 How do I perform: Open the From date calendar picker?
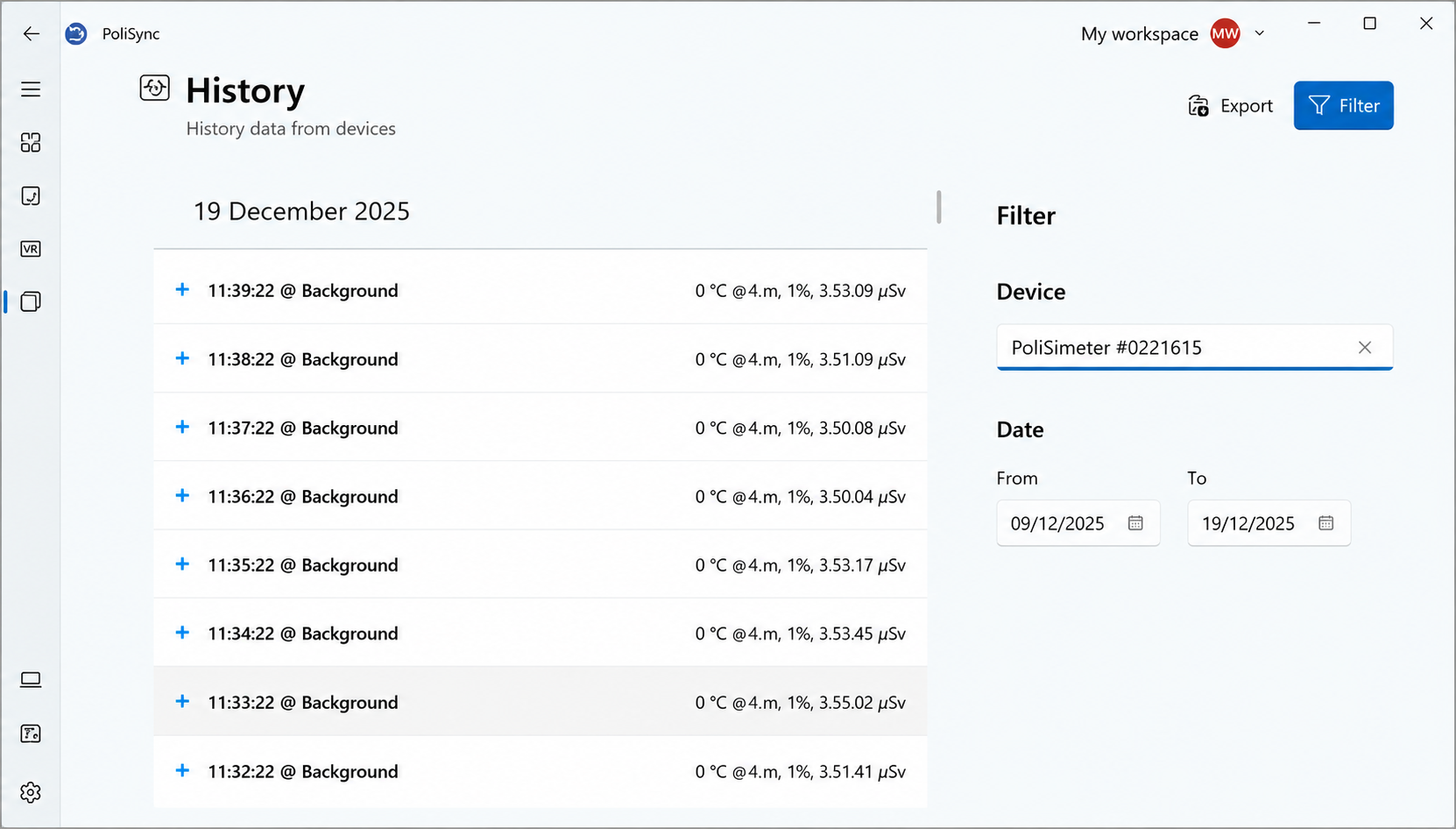1135,523
